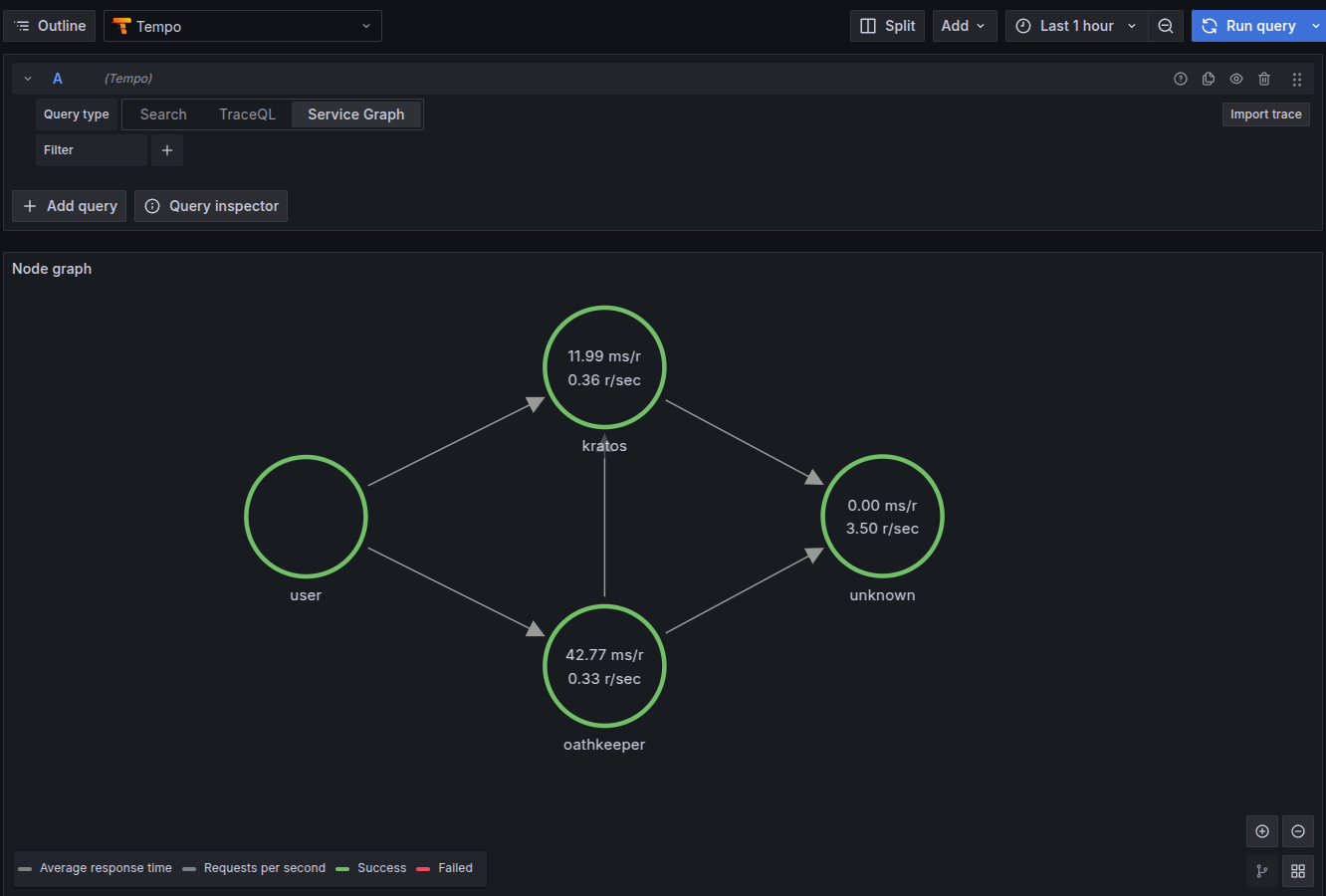Collapse query row A with the chevron
The image size is (1326, 896).
(28, 79)
